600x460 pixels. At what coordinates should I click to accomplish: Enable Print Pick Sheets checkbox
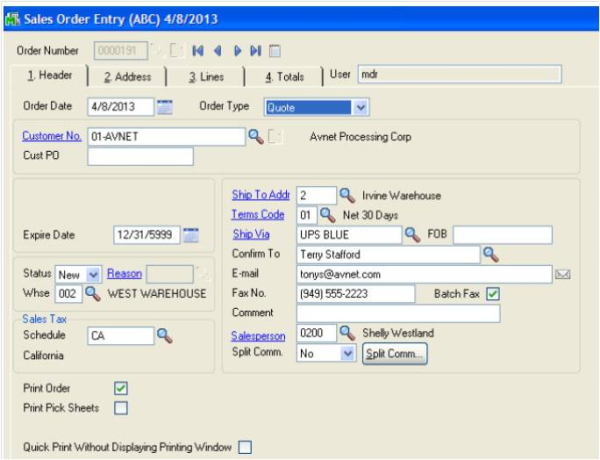[121, 407]
